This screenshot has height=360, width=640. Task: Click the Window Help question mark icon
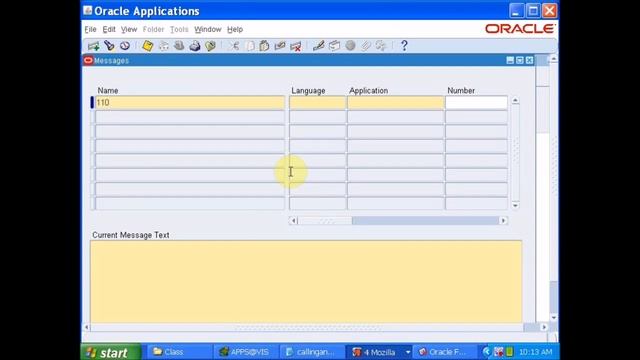[404, 46]
